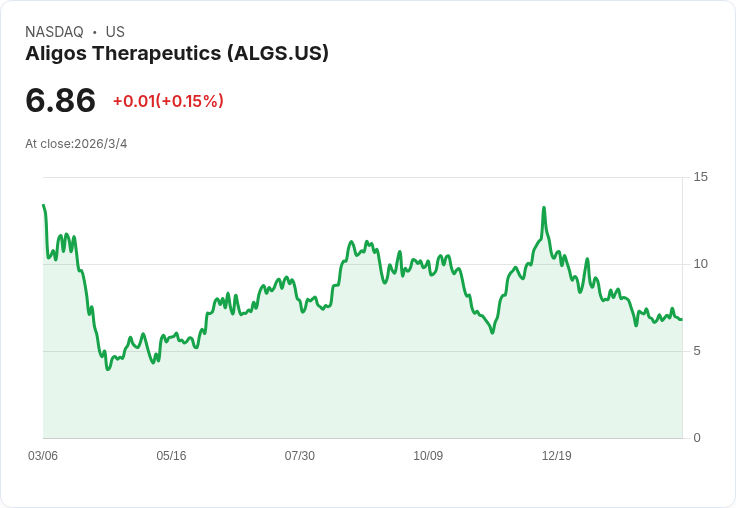Screen dimensions: 736x508
Task: Click the 15 label on the y-axis
Action: (x=700, y=177)
